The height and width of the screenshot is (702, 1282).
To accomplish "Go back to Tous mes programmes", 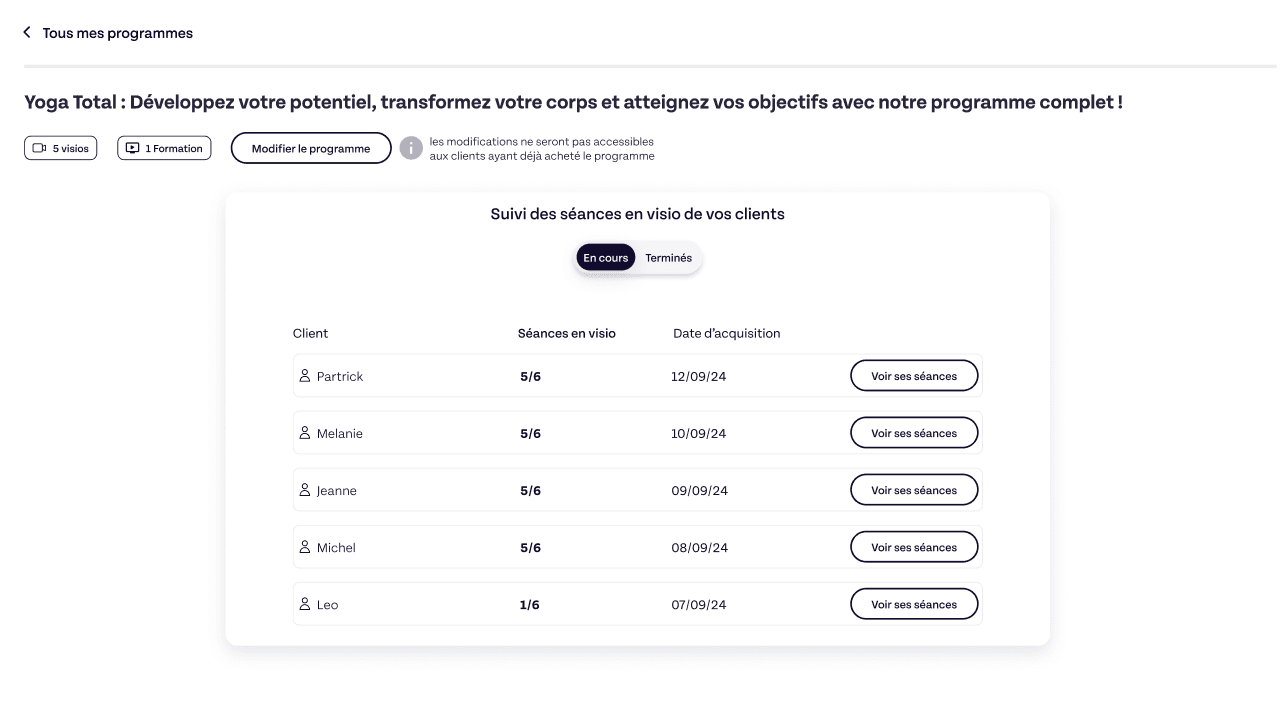I will coord(117,33).
